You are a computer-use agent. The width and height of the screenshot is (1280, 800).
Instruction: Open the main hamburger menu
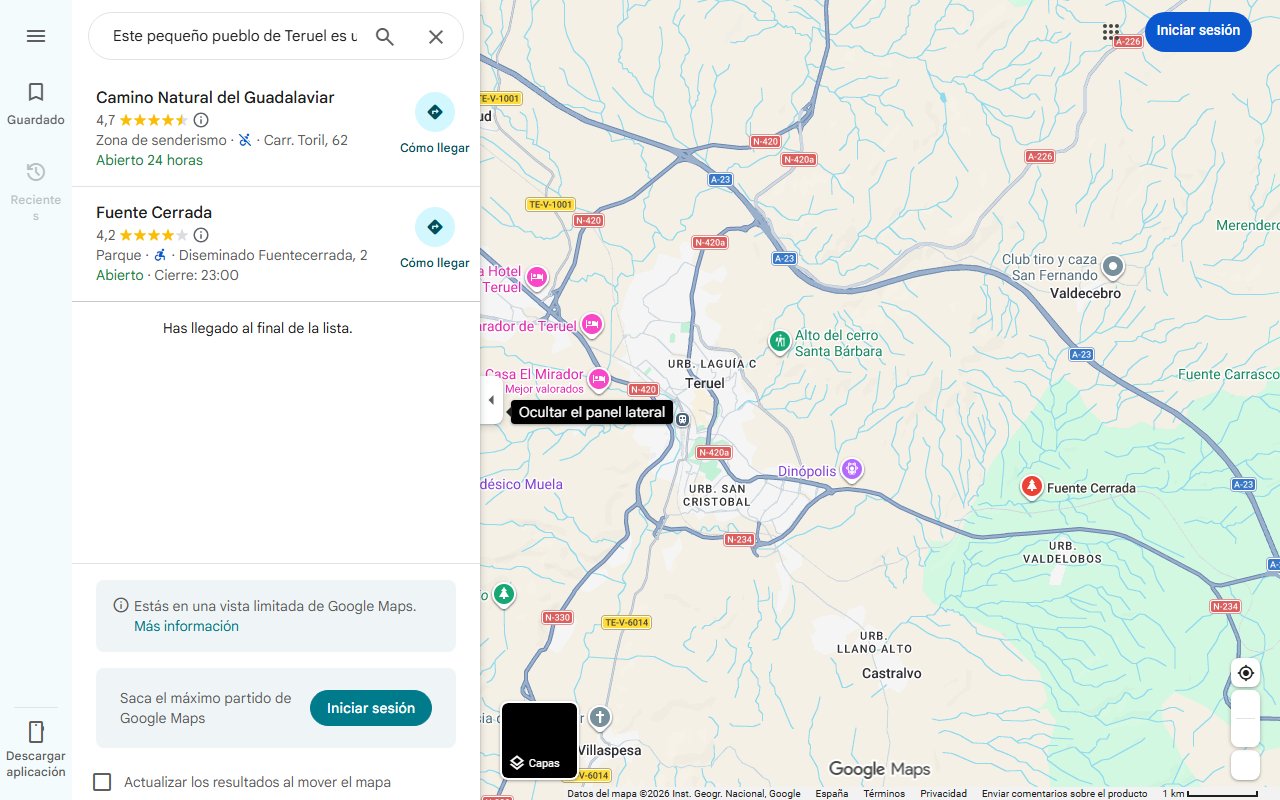coord(36,36)
